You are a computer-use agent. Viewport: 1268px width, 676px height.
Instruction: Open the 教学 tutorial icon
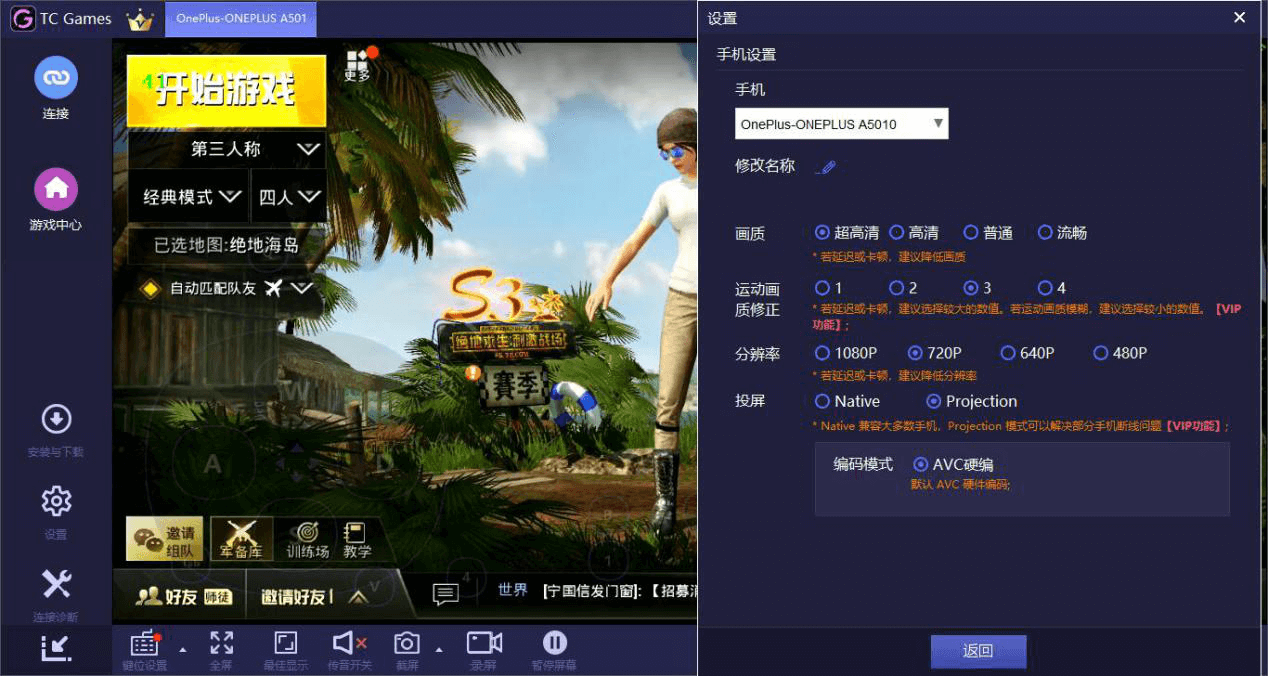[356, 540]
